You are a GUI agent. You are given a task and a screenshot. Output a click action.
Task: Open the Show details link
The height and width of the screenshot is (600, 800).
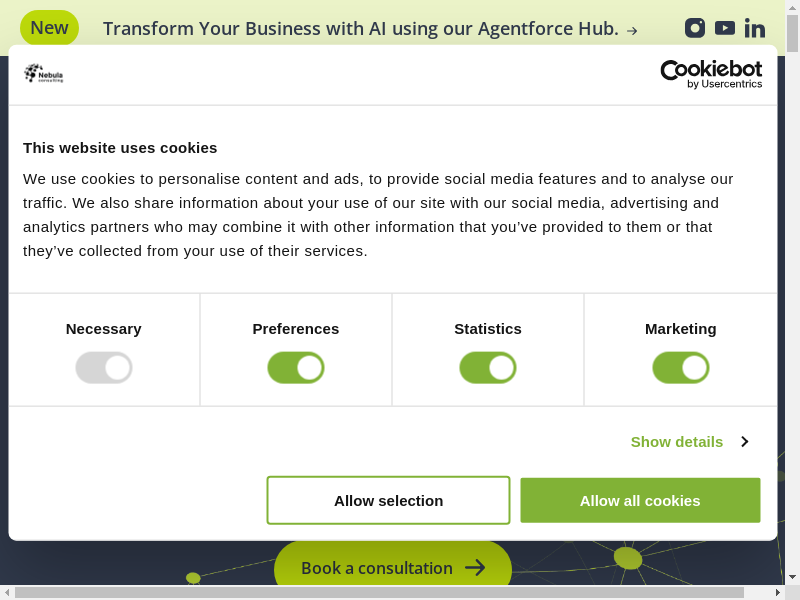[x=677, y=441]
